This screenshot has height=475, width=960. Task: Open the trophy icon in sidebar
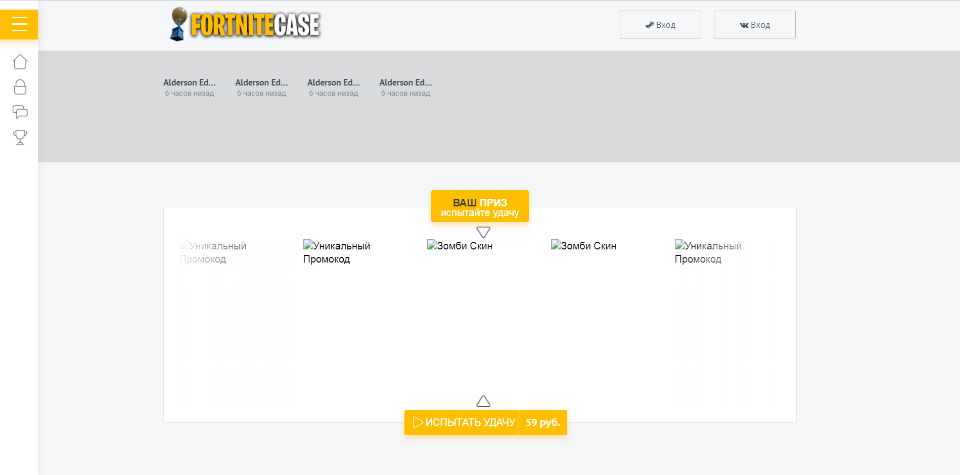[20, 137]
